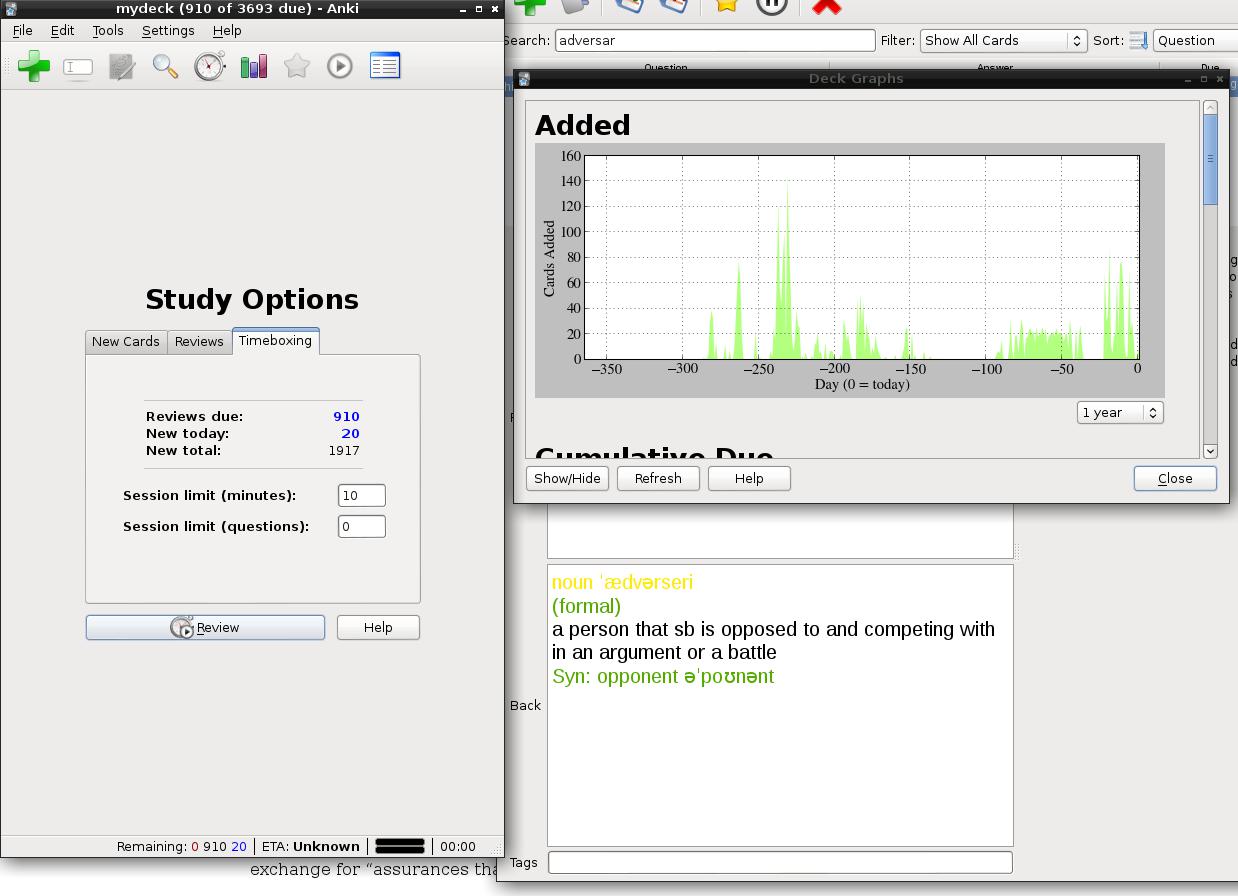Click the Question column header in browser
Screen dimensions: 1238x896
pyautogui.click(x=666, y=68)
